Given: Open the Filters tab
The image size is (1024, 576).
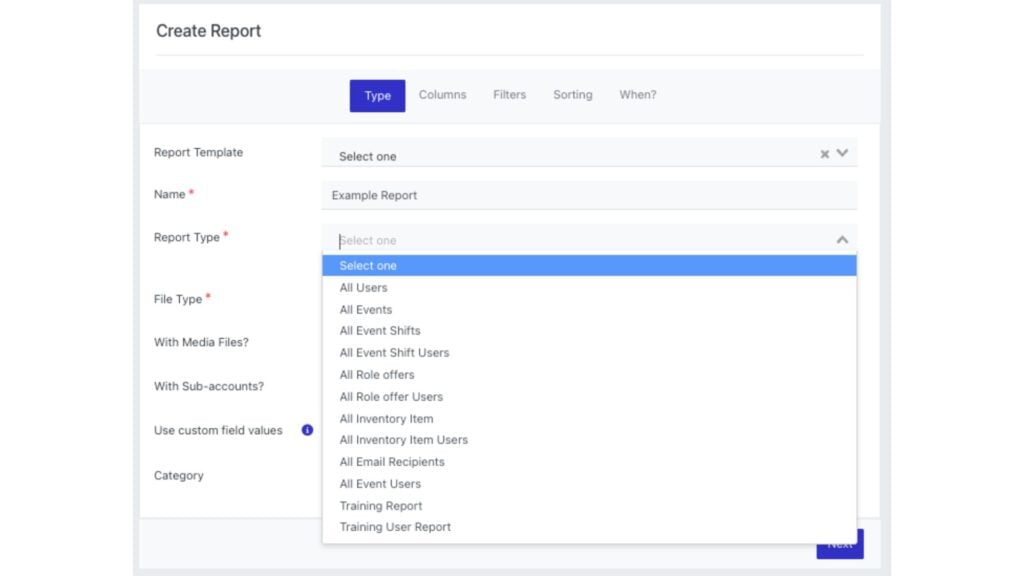Looking at the screenshot, I should (509, 95).
